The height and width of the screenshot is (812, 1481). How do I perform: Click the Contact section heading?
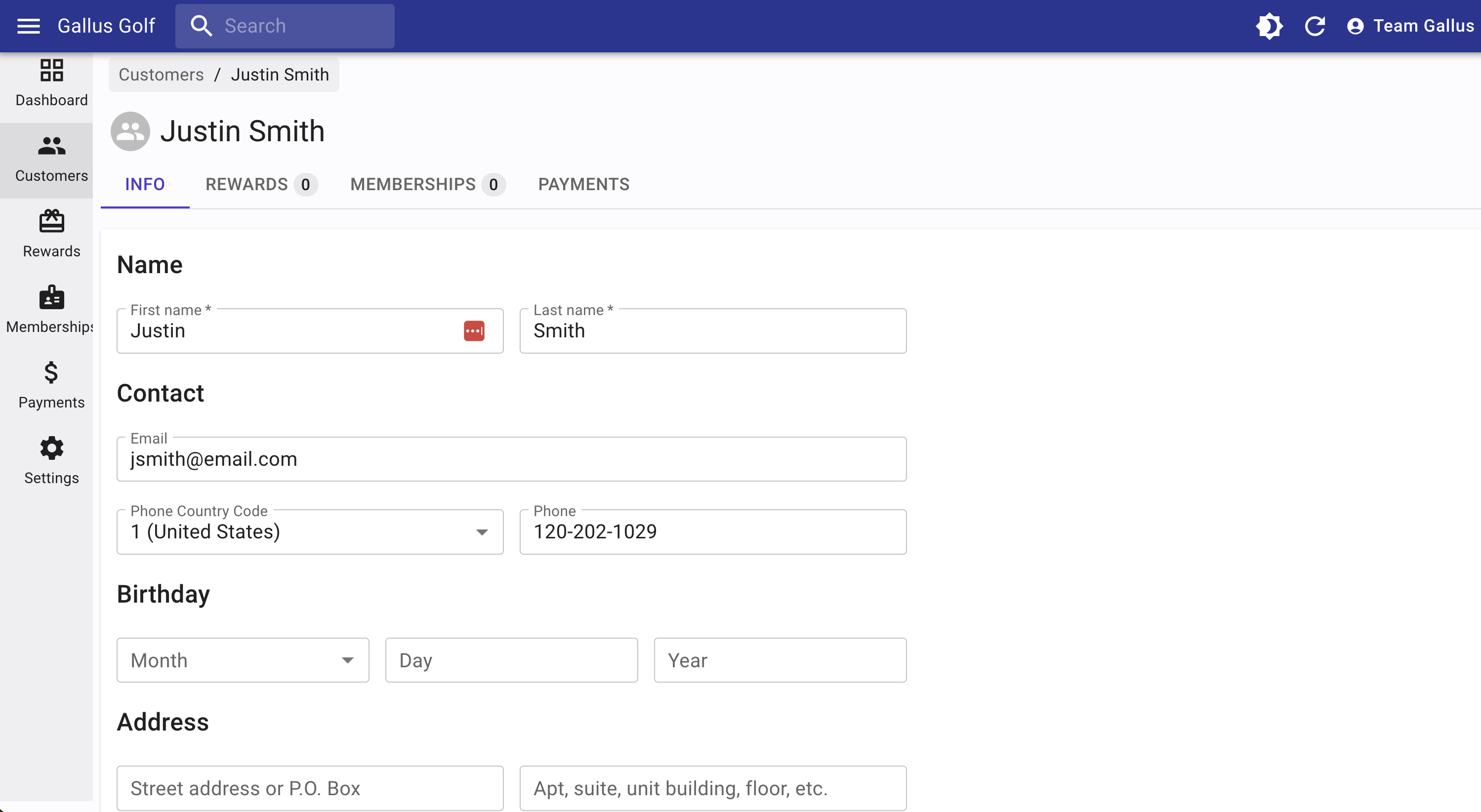(161, 394)
